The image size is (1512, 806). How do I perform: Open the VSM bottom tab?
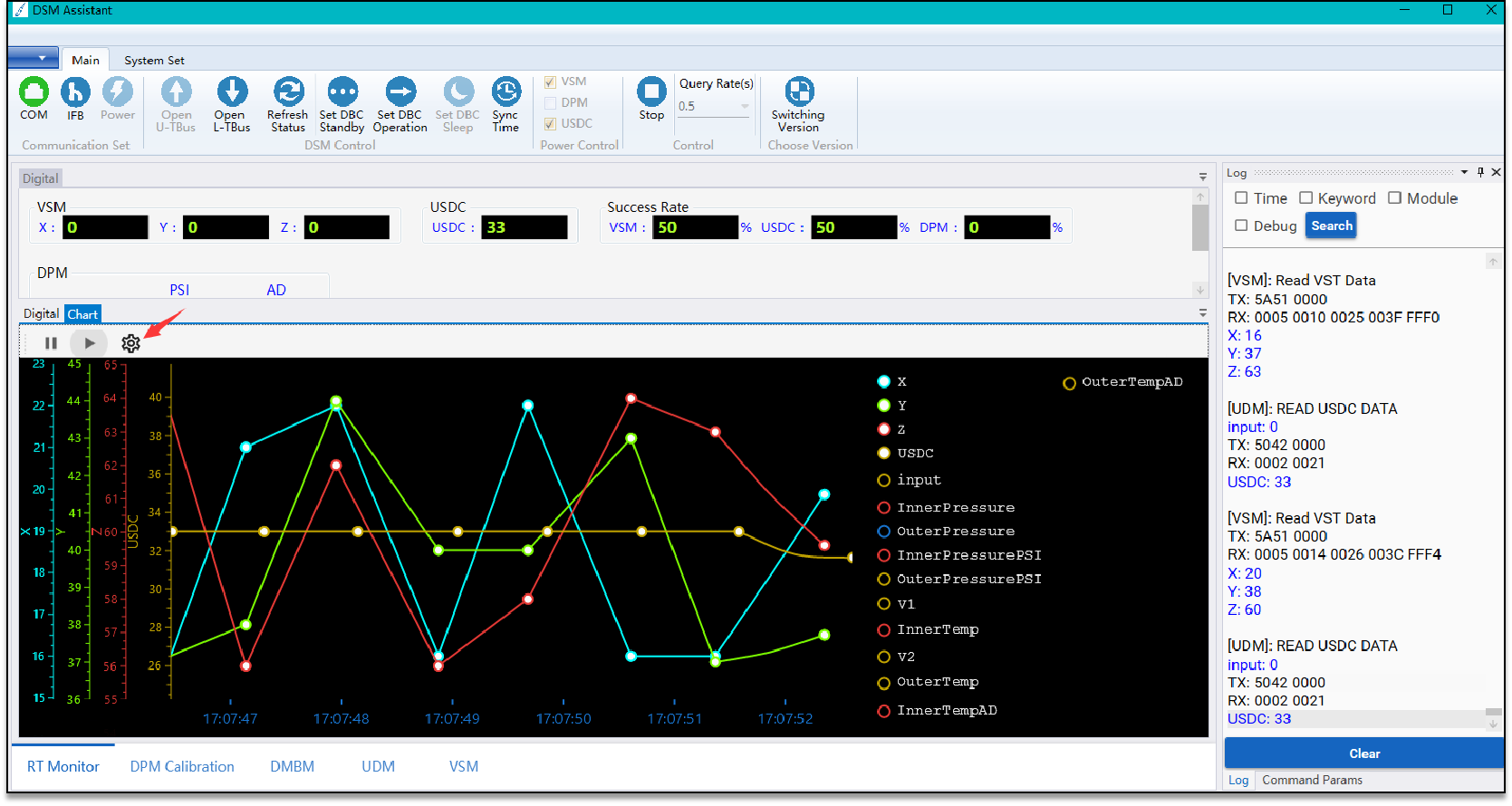464,766
